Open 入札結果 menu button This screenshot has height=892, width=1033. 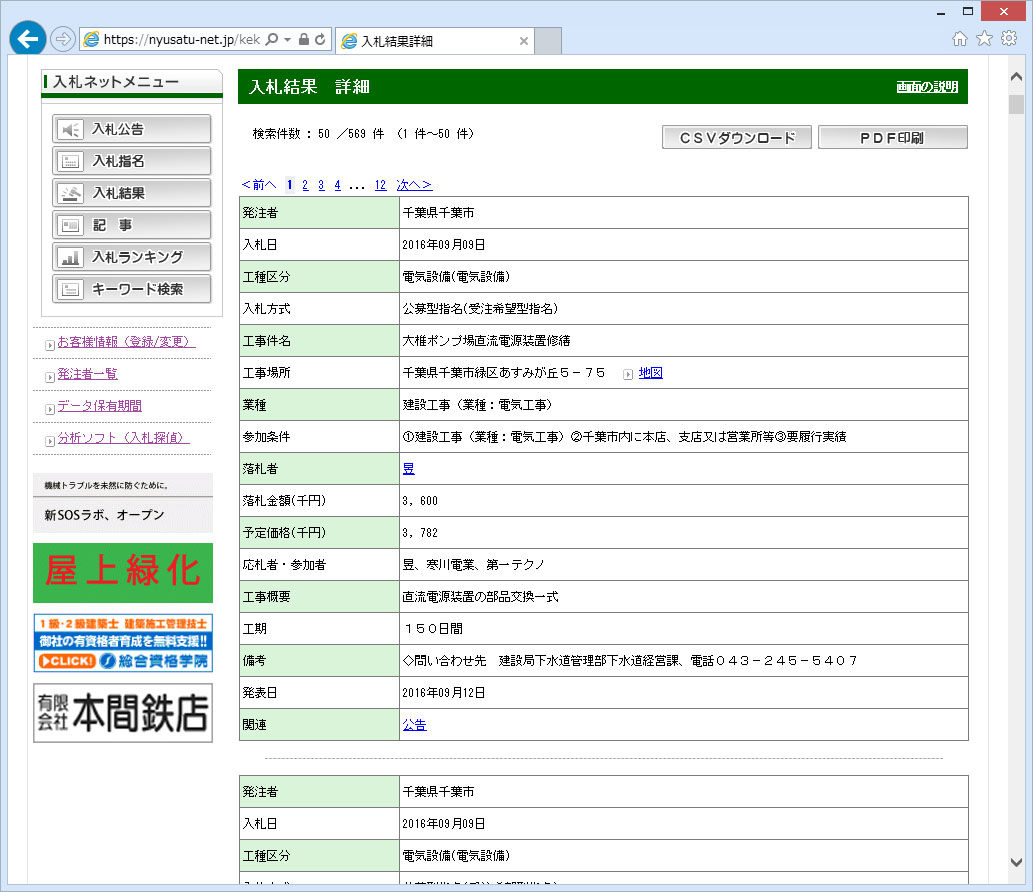pyautogui.click(x=132, y=193)
